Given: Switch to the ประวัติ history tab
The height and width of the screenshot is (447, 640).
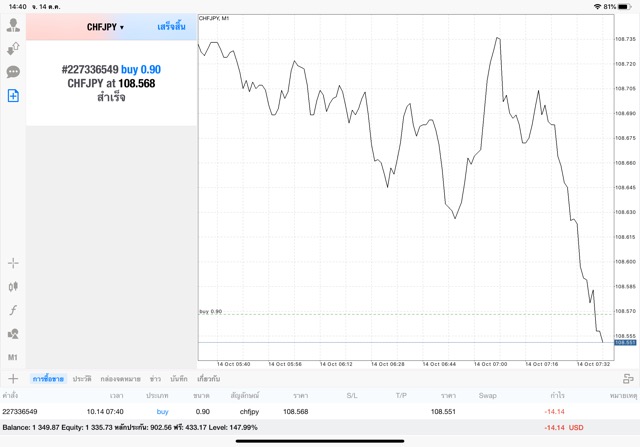Looking at the screenshot, I should pos(82,379).
